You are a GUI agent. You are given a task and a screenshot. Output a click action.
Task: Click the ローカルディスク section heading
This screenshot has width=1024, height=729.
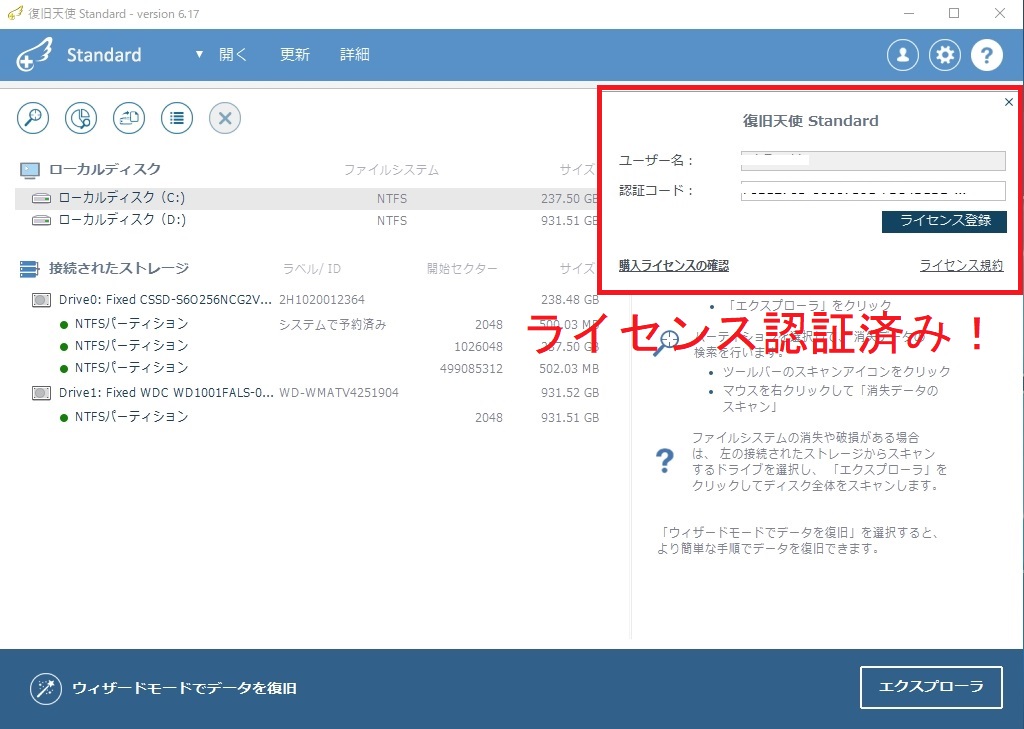105,169
